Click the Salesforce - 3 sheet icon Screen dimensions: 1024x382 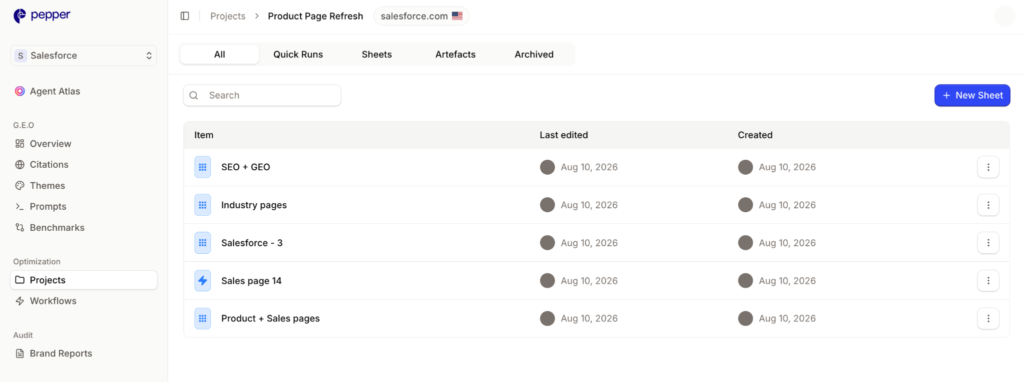click(202, 243)
